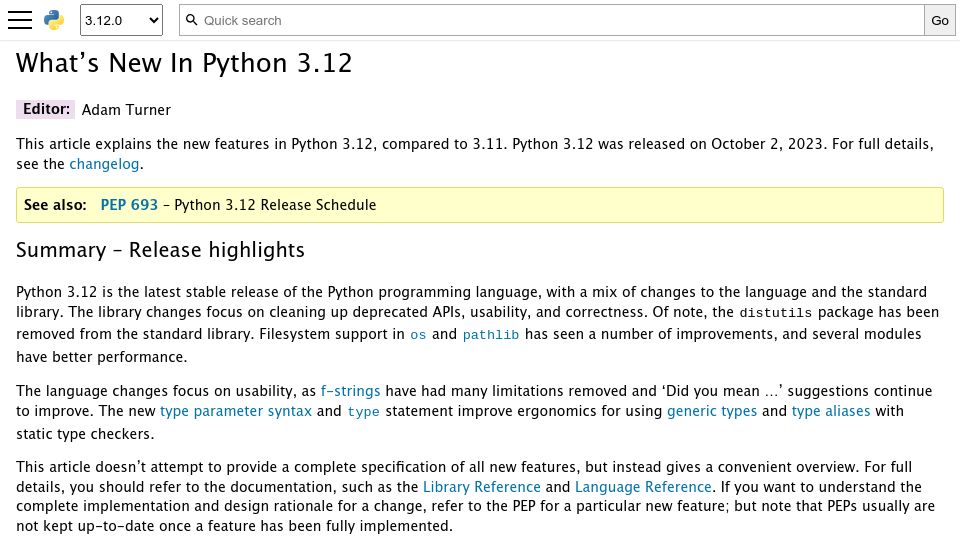Click the Go search button

[940, 20]
